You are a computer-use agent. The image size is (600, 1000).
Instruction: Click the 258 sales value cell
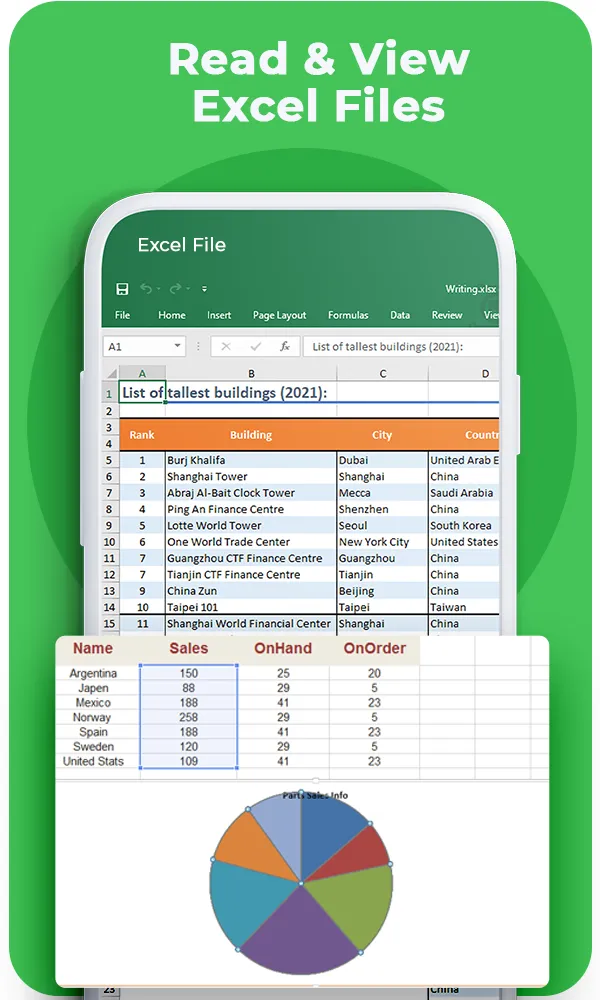189,717
